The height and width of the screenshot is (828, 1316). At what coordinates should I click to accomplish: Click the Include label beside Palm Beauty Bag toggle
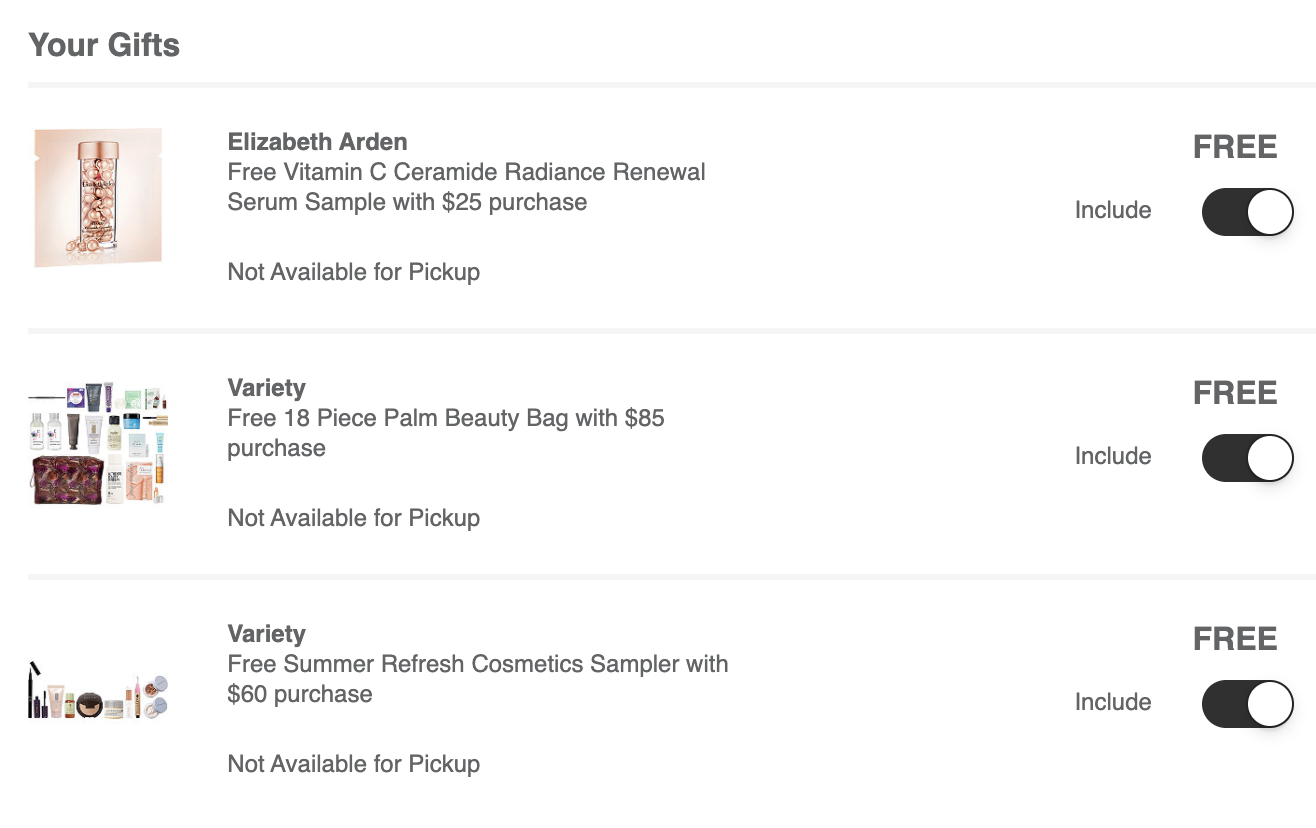(1113, 456)
